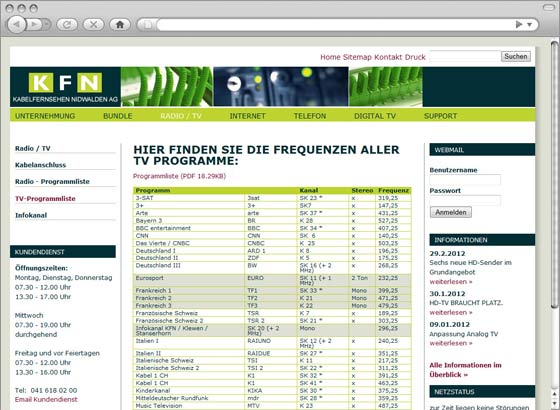This screenshot has height=410, width=560.
Task: Click the Stereo column header
Action: (x=362, y=190)
